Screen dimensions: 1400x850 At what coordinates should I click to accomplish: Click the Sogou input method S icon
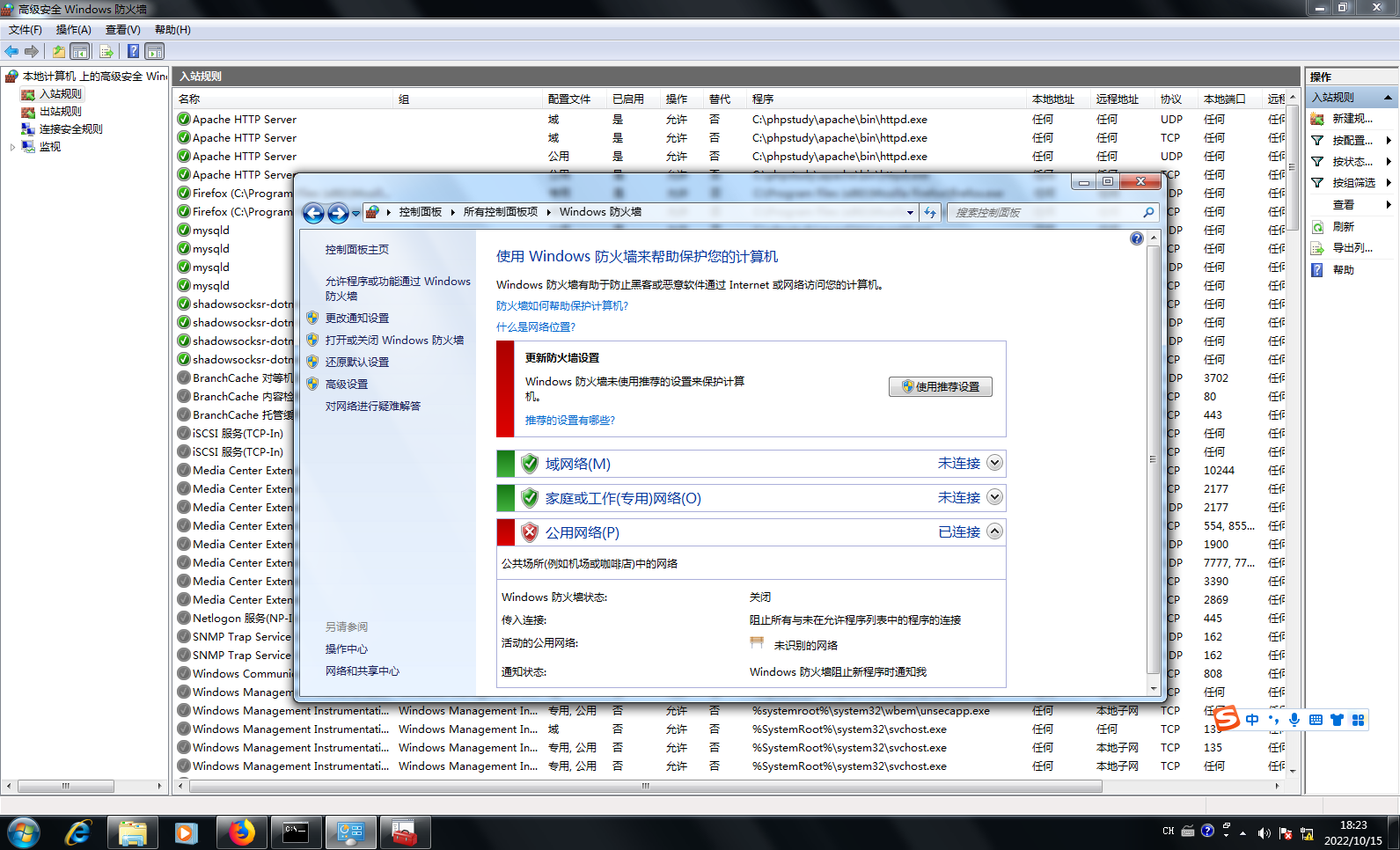click(x=1227, y=718)
